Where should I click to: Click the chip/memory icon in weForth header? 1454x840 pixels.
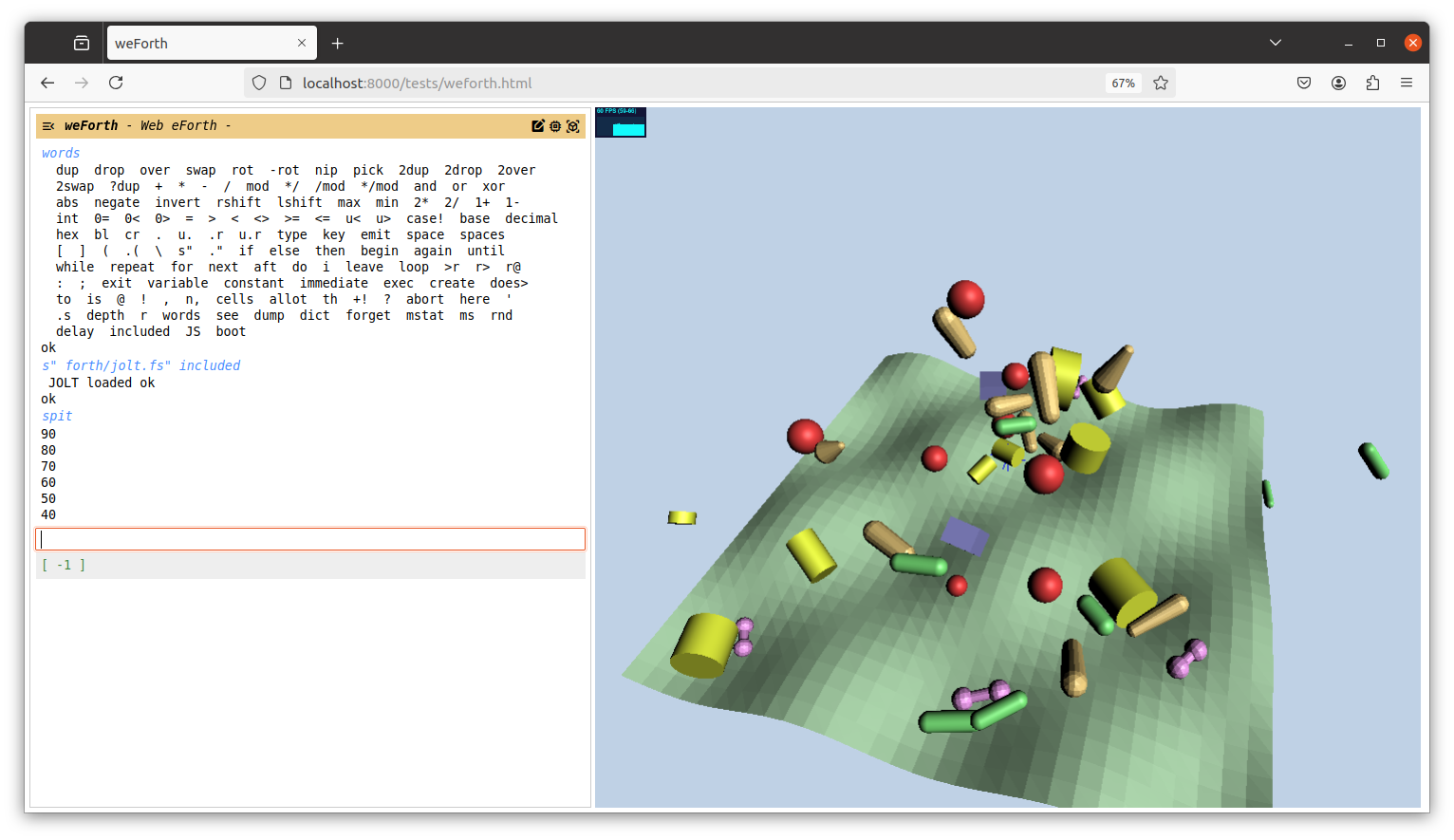555,126
